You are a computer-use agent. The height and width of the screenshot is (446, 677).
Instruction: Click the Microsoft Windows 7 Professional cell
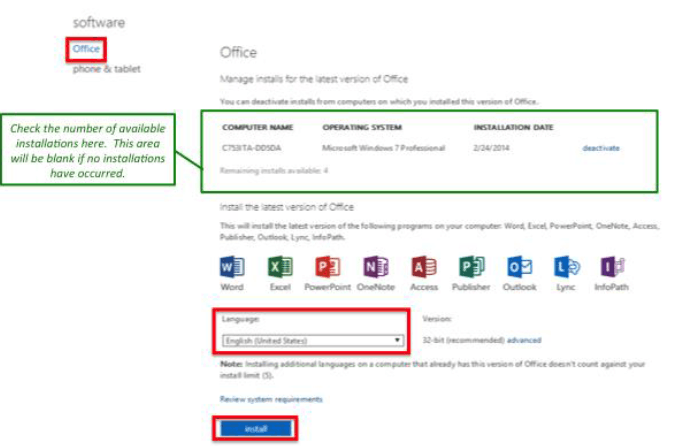pyautogui.click(x=383, y=148)
